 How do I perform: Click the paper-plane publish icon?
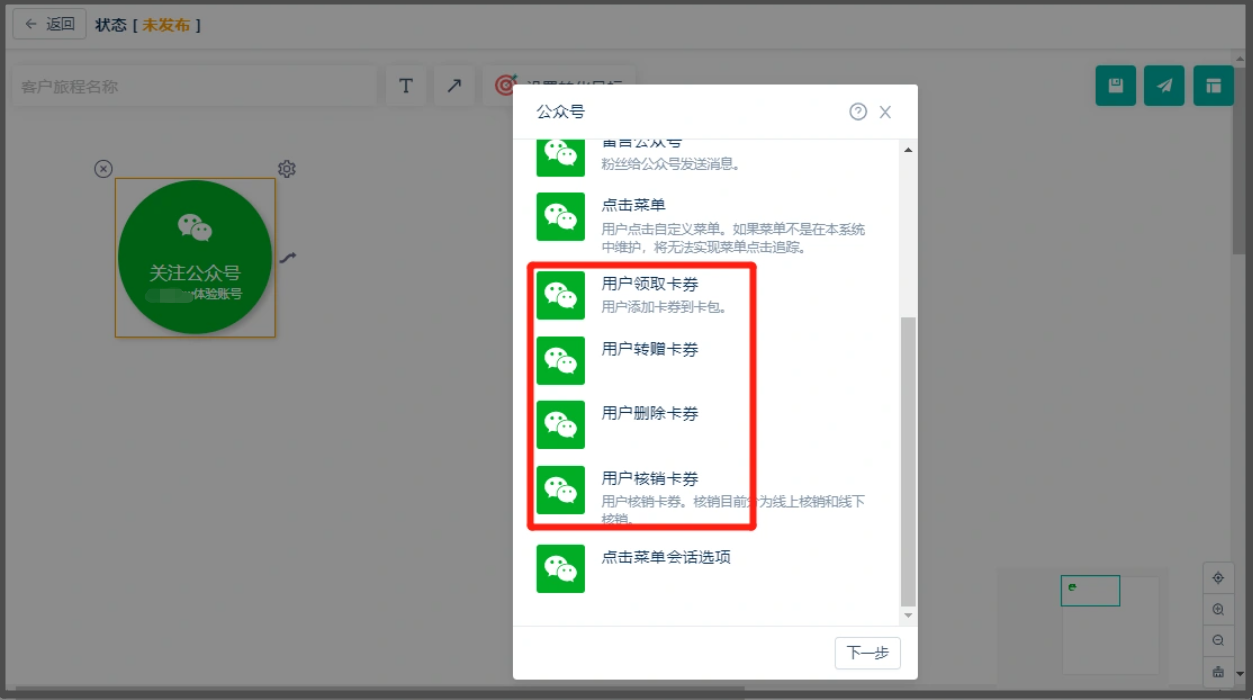[1165, 86]
